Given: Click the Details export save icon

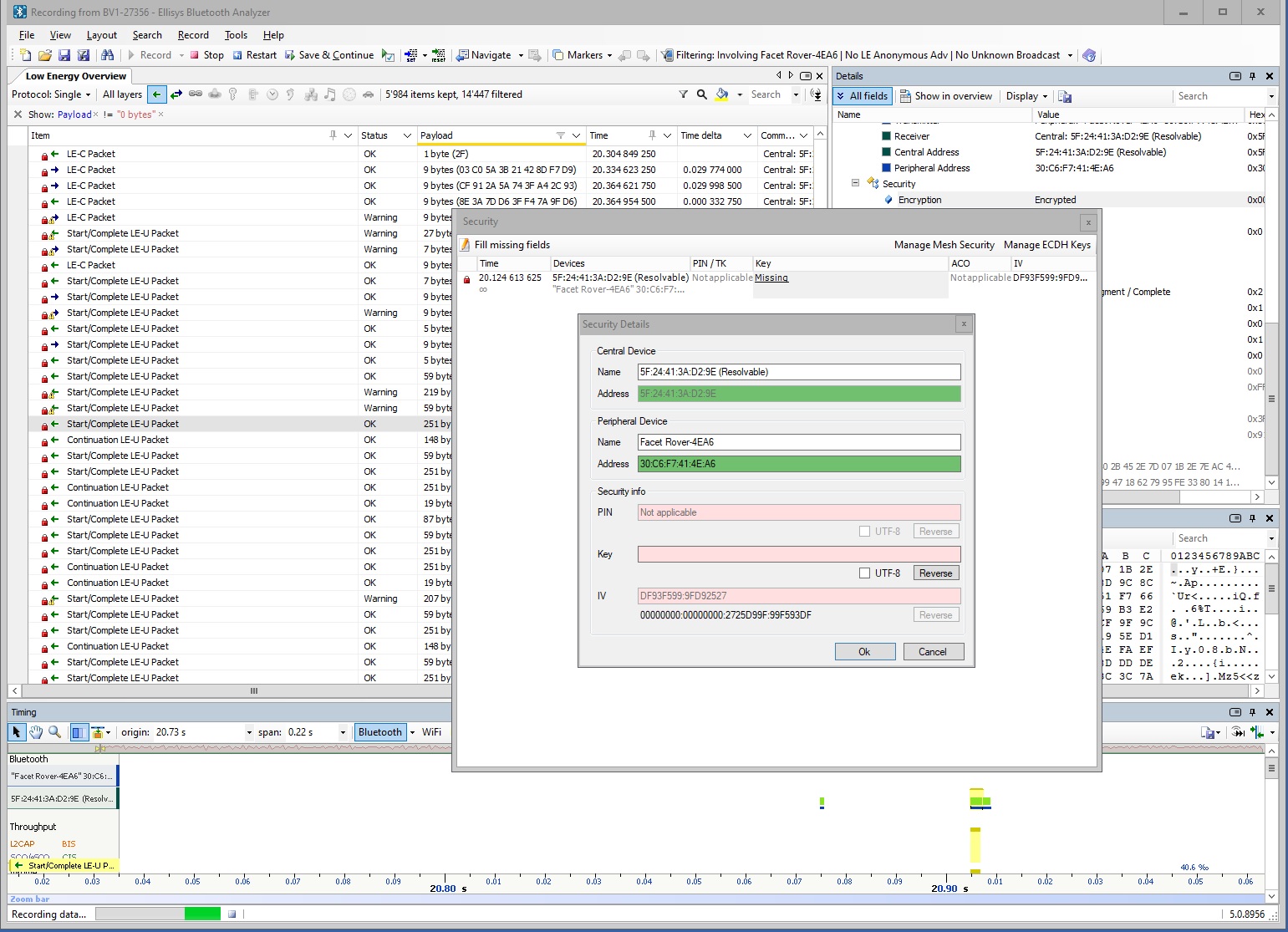Looking at the screenshot, I should pyautogui.click(x=1065, y=96).
